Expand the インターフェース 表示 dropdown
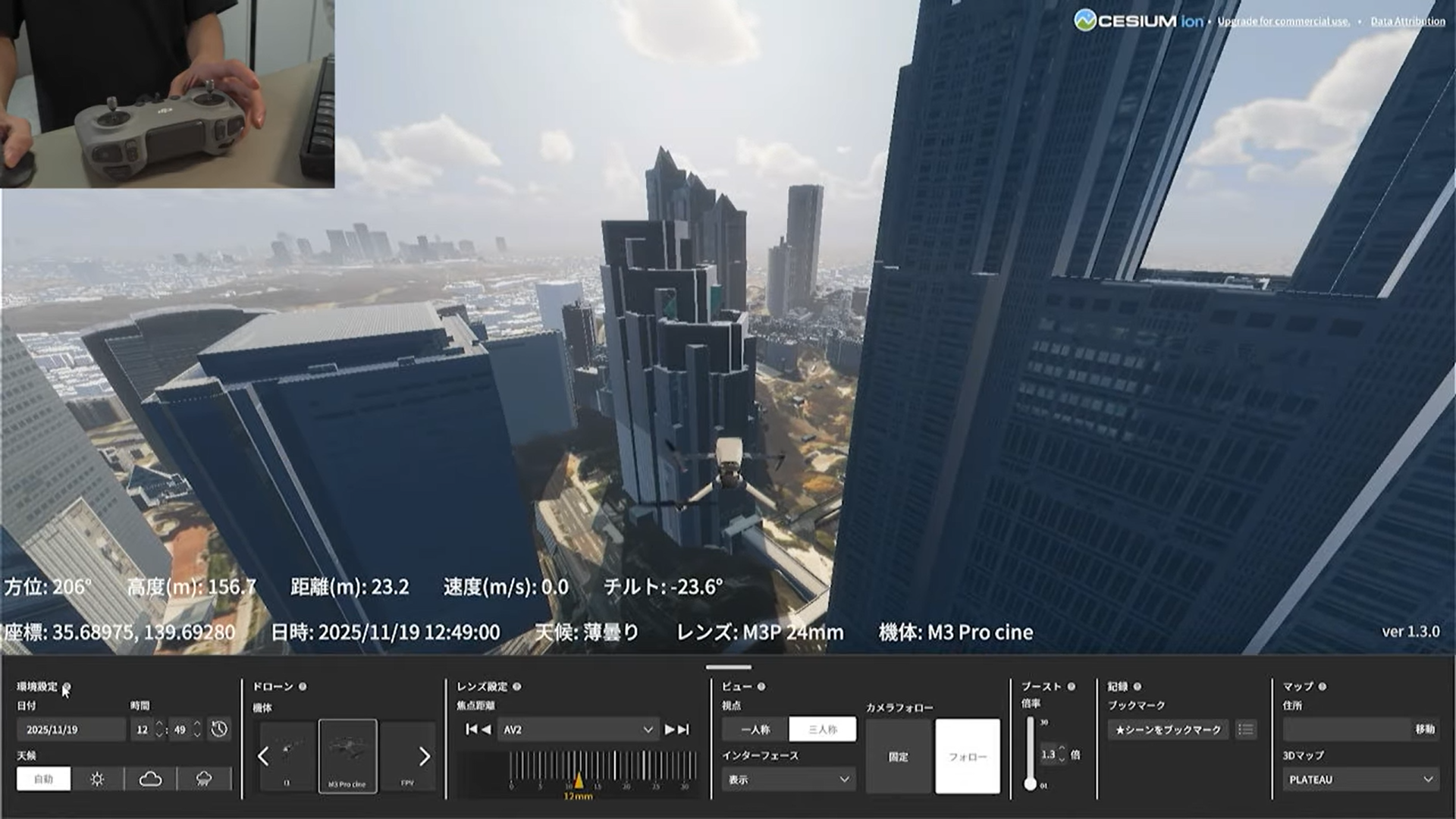 [788, 780]
